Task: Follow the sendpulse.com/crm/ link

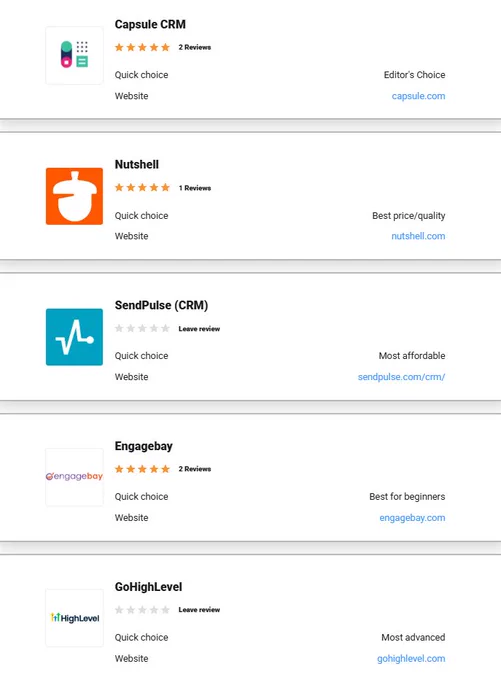Action: tap(401, 377)
